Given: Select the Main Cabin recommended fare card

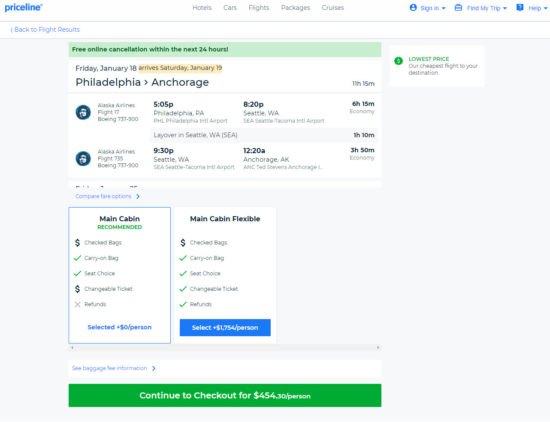Looking at the screenshot, I should (120, 275).
